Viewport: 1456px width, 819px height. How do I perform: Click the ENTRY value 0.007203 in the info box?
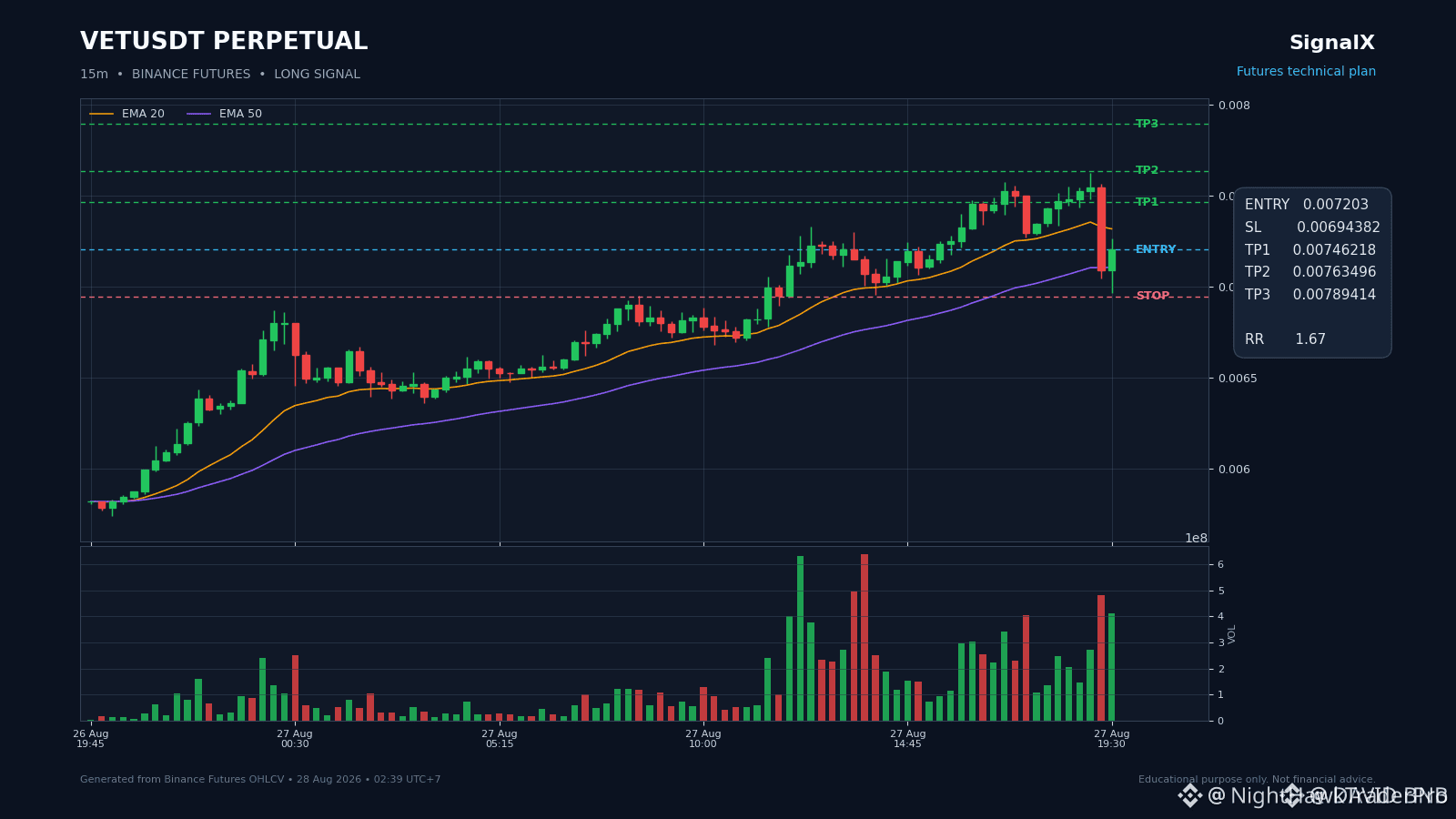click(1336, 205)
